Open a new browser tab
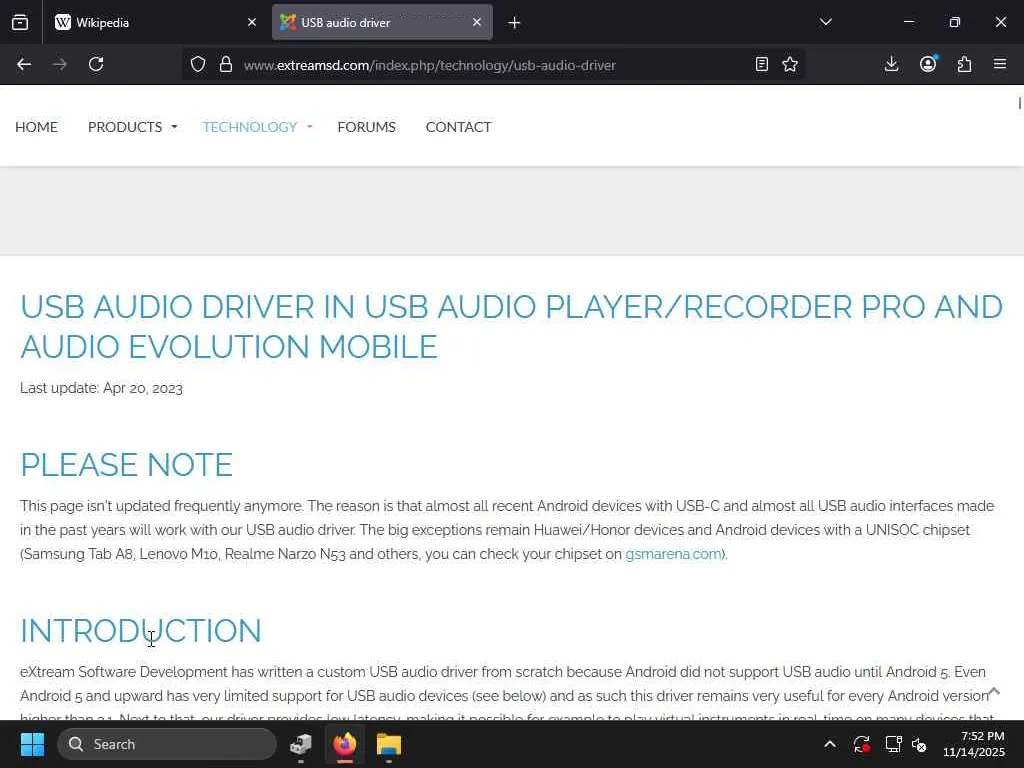 tap(515, 23)
